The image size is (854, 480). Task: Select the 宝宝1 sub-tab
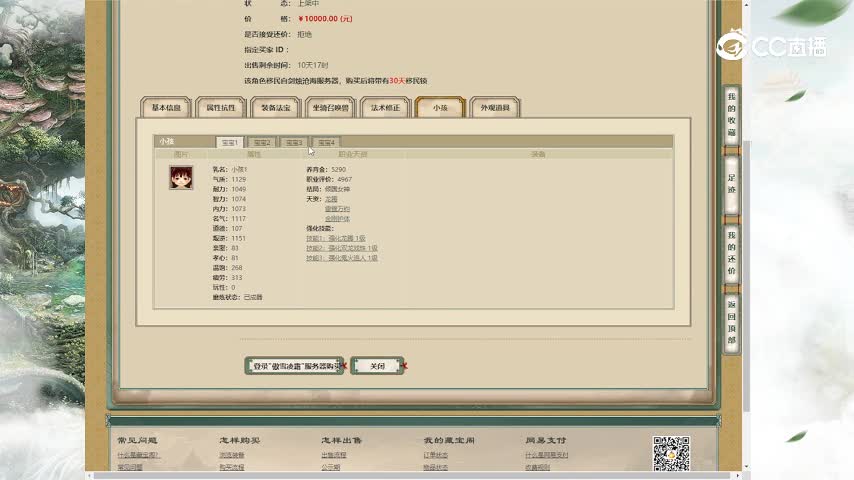229,142
